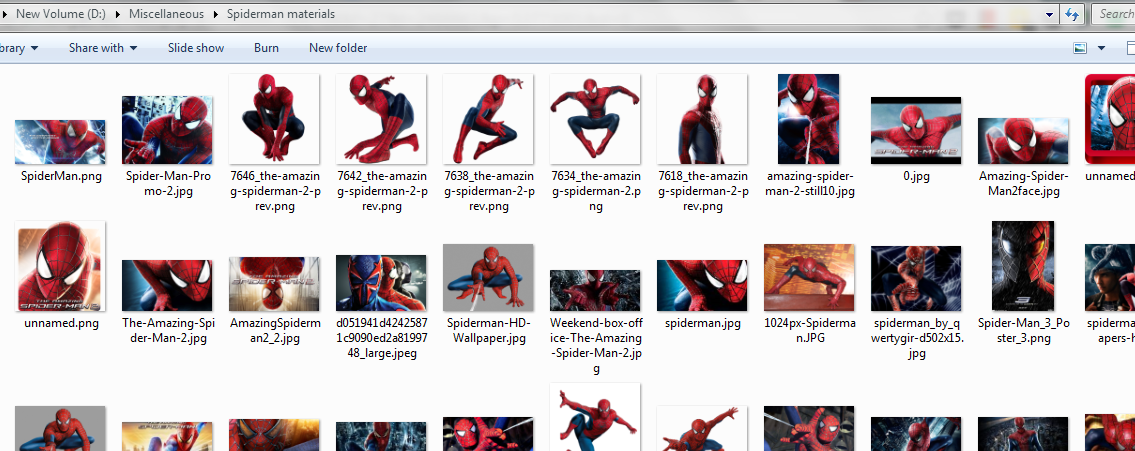
Task: Click the Slide show button
Action: 196,48
